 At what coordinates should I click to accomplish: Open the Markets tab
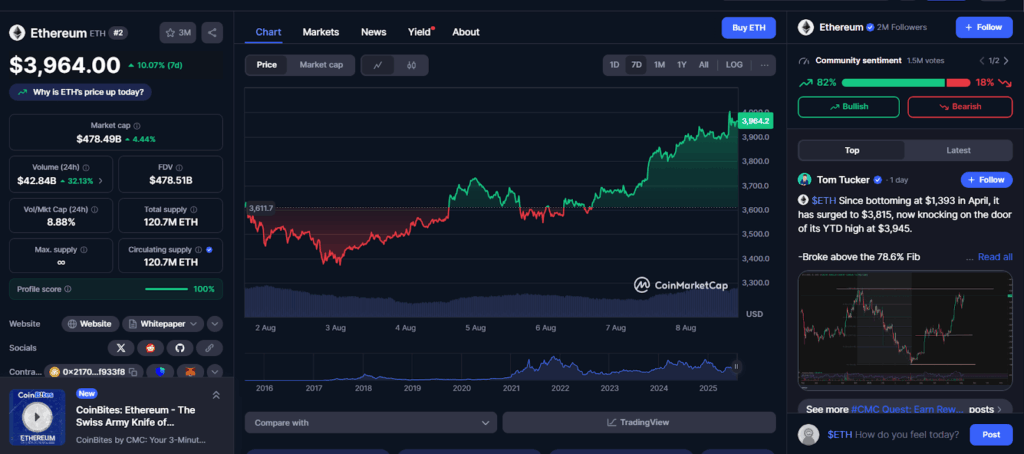(x=321, y=32)
